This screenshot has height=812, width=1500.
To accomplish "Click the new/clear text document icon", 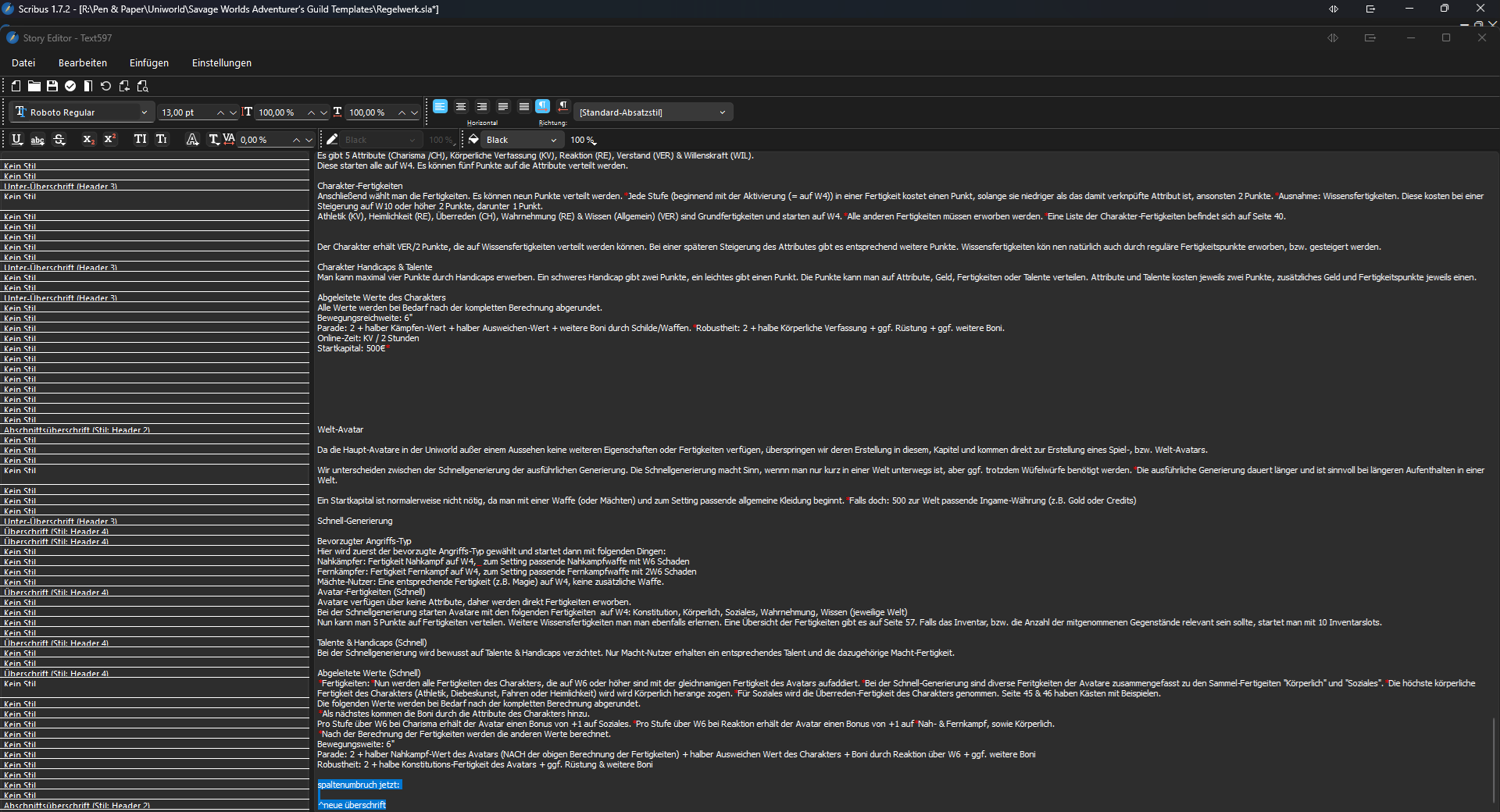I will point(16,86).
